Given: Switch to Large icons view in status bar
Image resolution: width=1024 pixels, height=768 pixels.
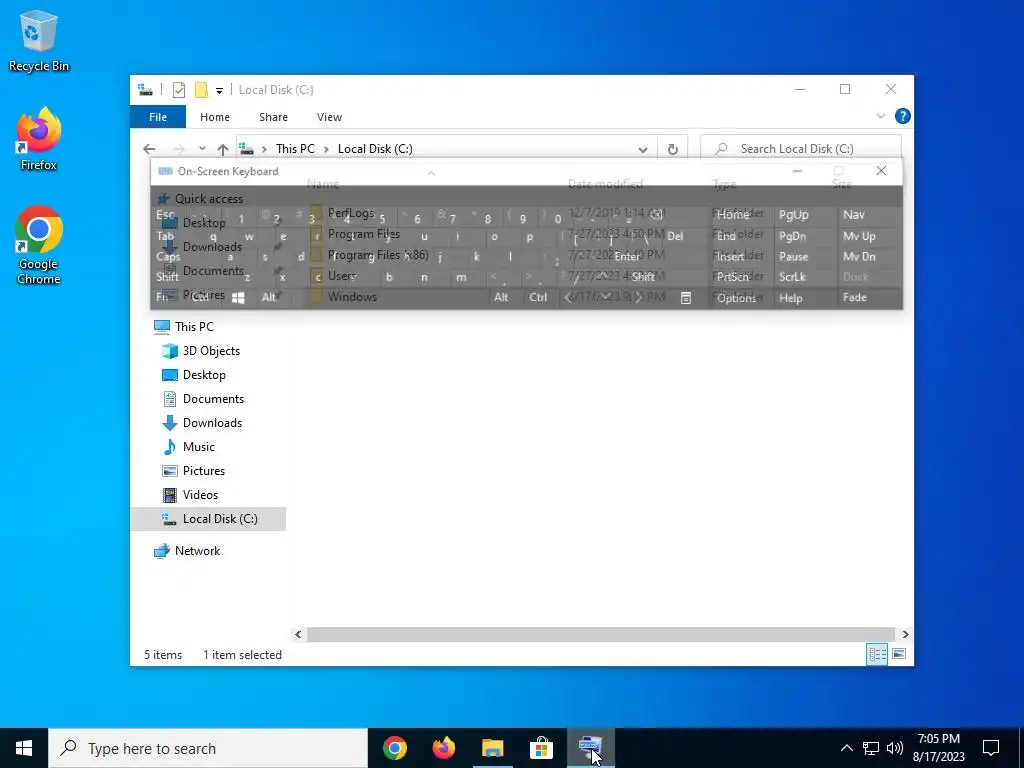Looking at the screenshot, I should tap(899, 654).
